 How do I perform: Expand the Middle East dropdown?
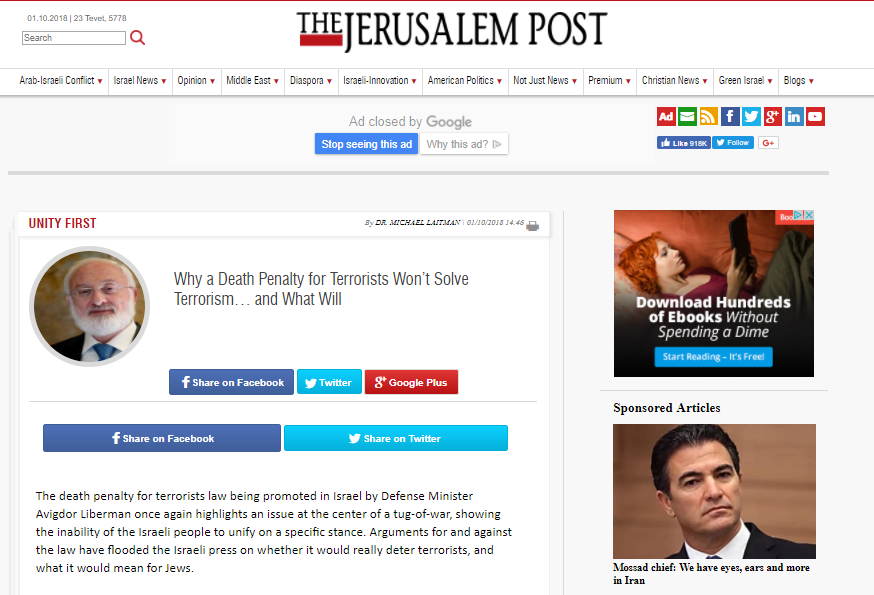[253, 81]
